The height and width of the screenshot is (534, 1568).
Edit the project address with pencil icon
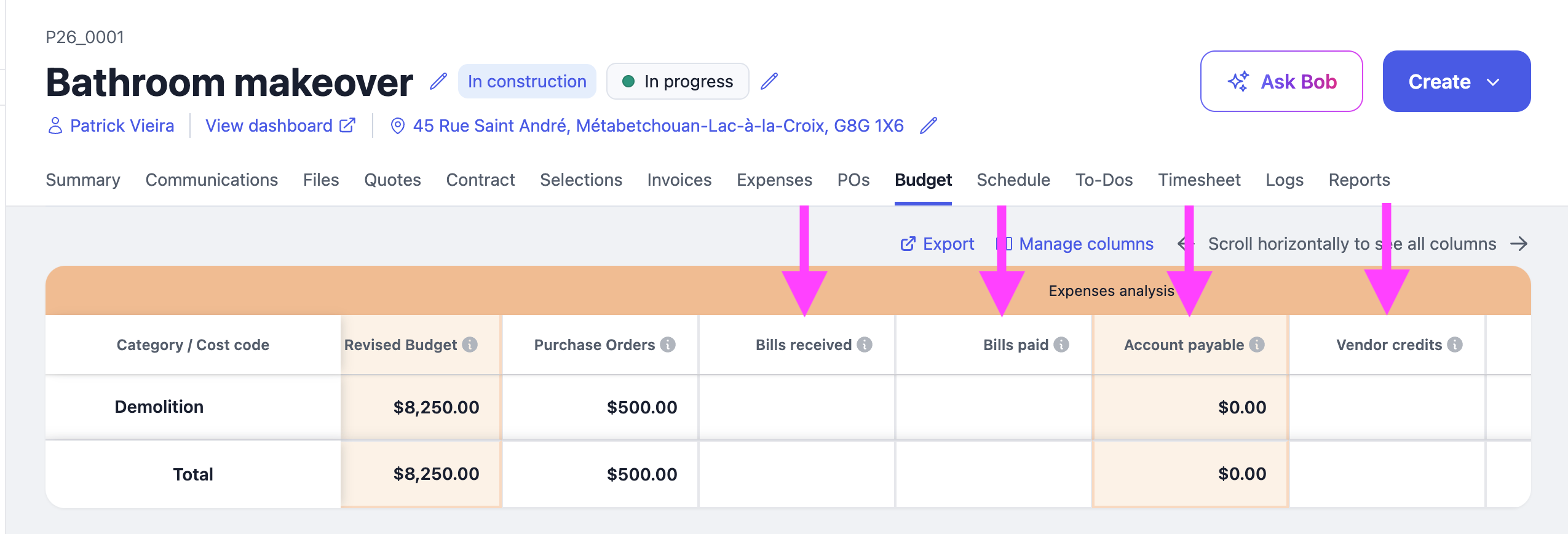(x=929, y=126)
